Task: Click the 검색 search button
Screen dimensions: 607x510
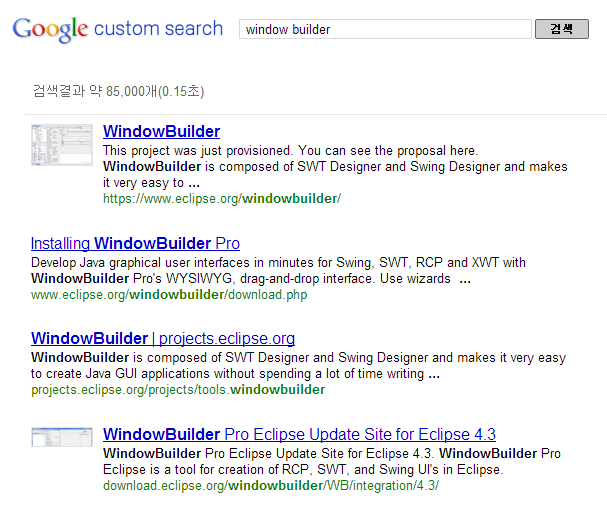Action: (x=562, y=29)
